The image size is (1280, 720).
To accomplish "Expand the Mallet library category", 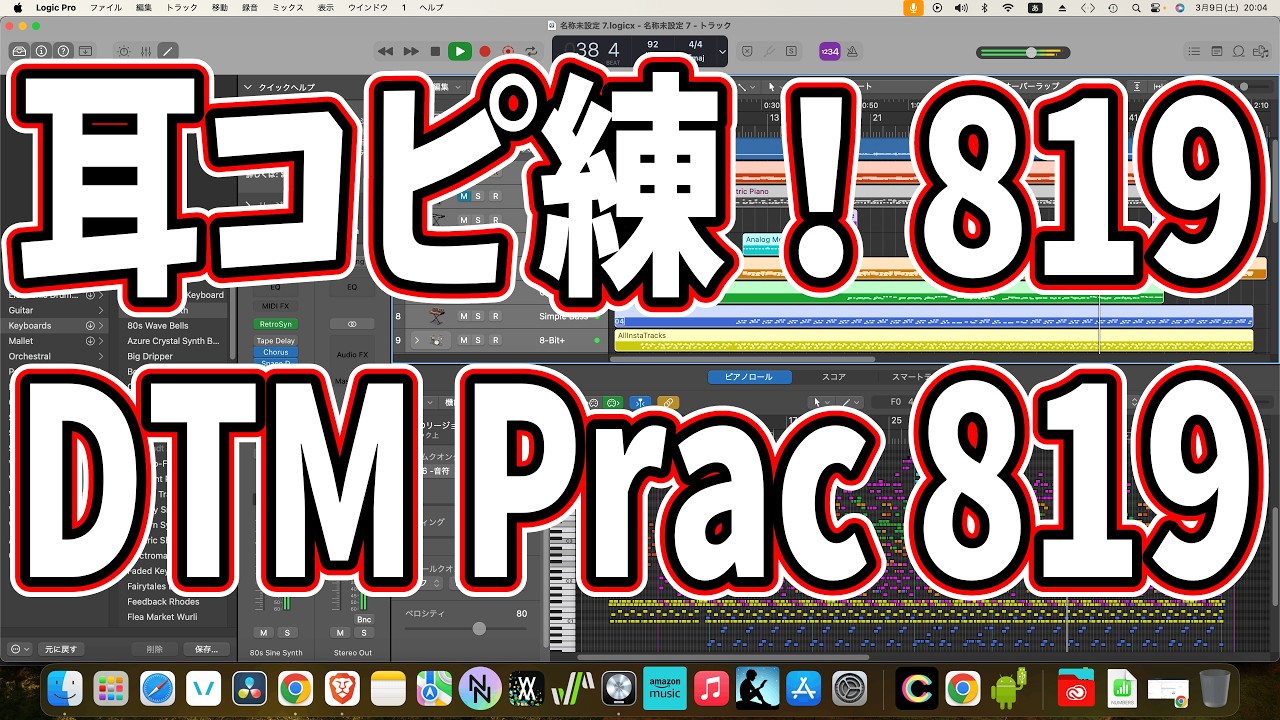I will click(x=101, y=341).
